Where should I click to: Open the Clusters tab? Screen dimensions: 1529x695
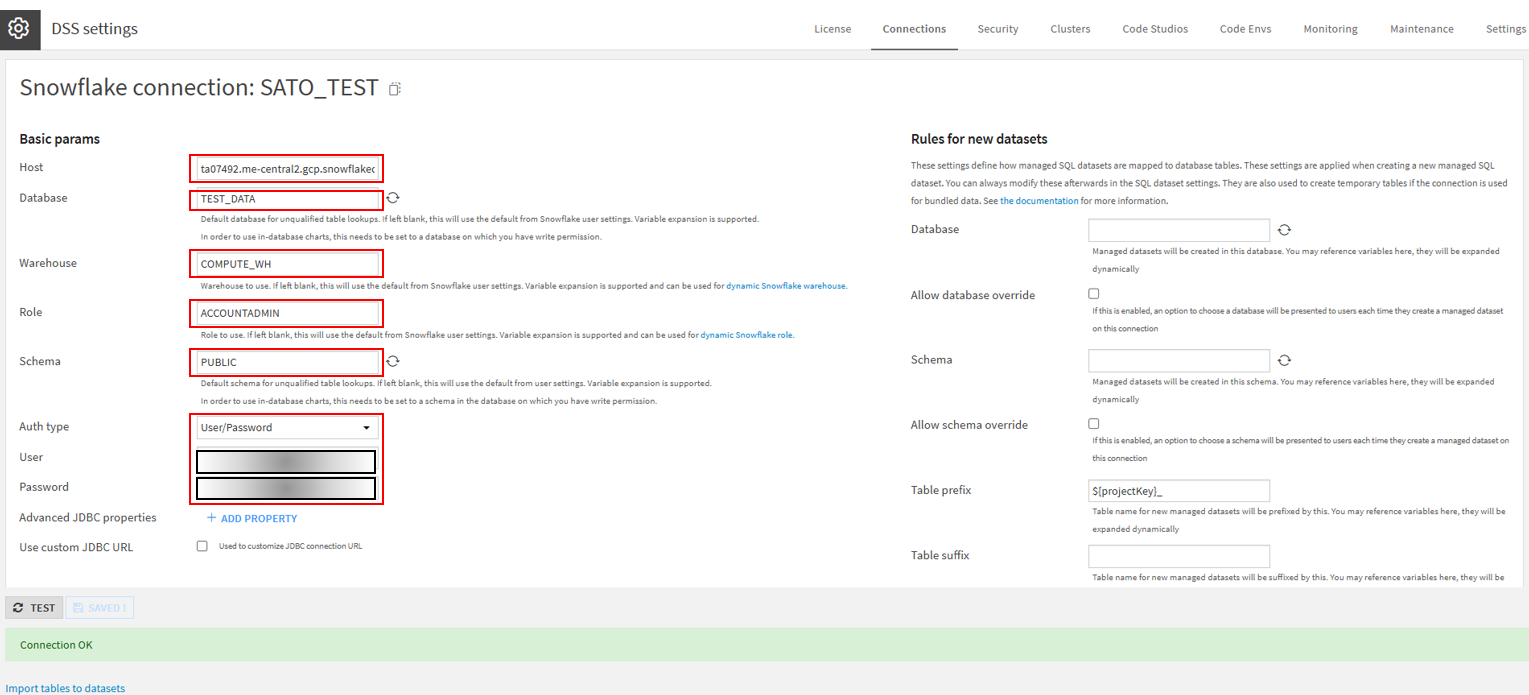pyautogui.click(x=1070, y=29)
